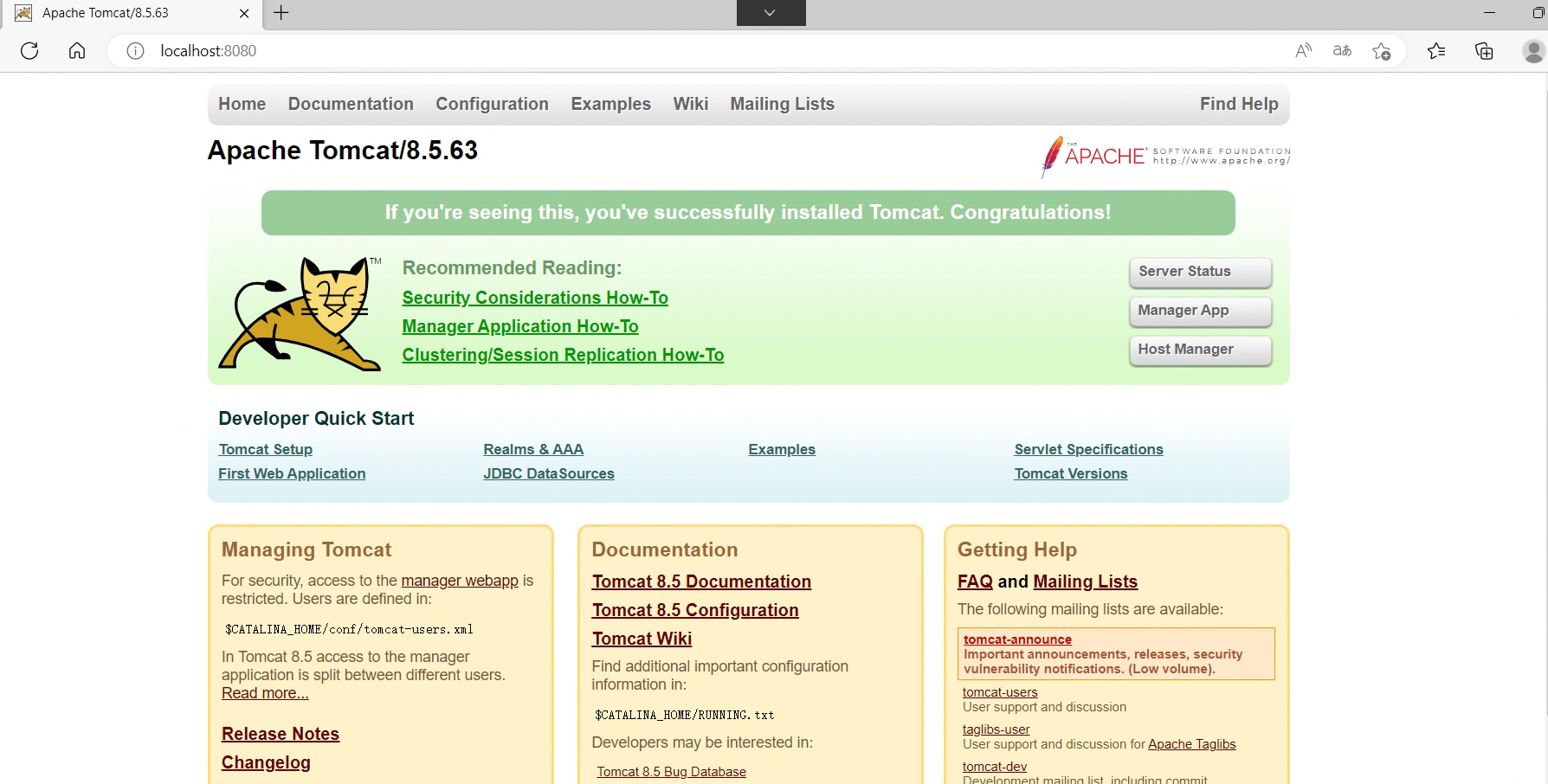Go to the browser home page icon

tap(77, 51)
